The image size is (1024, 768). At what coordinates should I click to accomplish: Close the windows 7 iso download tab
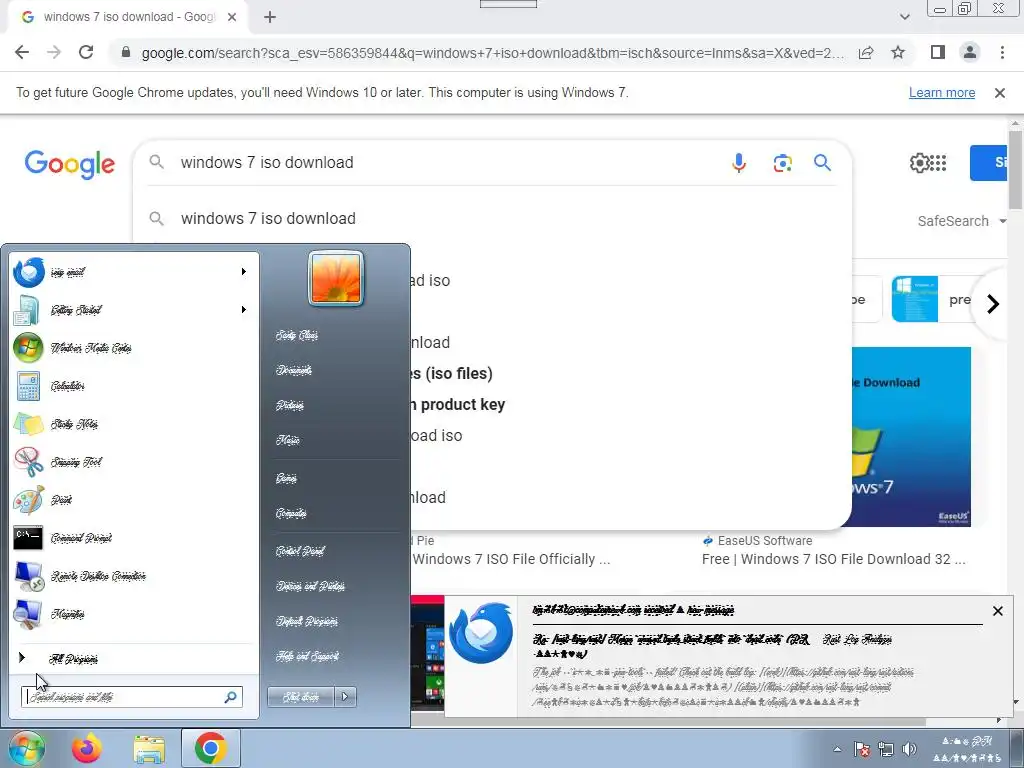point(232,17)
